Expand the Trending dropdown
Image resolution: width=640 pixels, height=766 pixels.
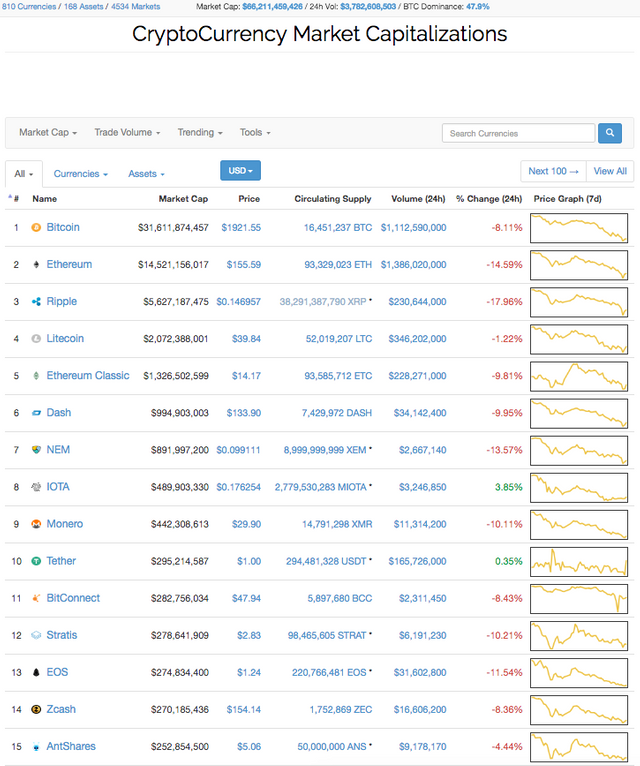[x=200, y=132]
